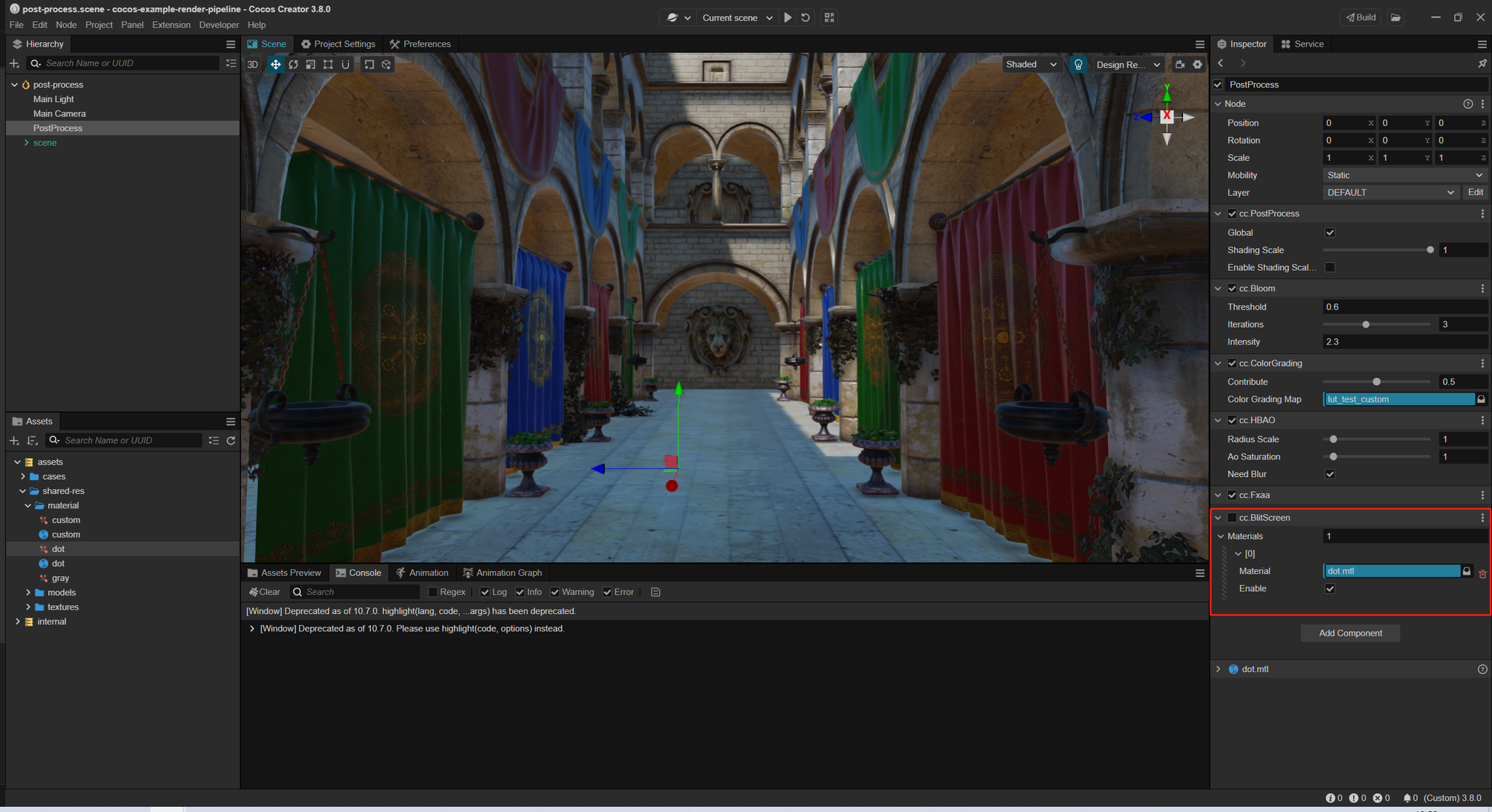The height and width of the screenshot is (812, 1492).
Task: Expand the internal assets database
Action: pyautogui.click(x=17, y=622)
